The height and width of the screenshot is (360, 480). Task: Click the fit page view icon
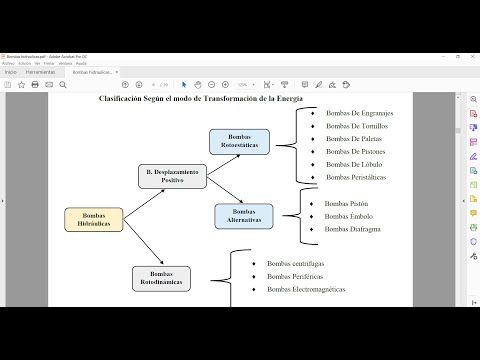tap(267, 85)
